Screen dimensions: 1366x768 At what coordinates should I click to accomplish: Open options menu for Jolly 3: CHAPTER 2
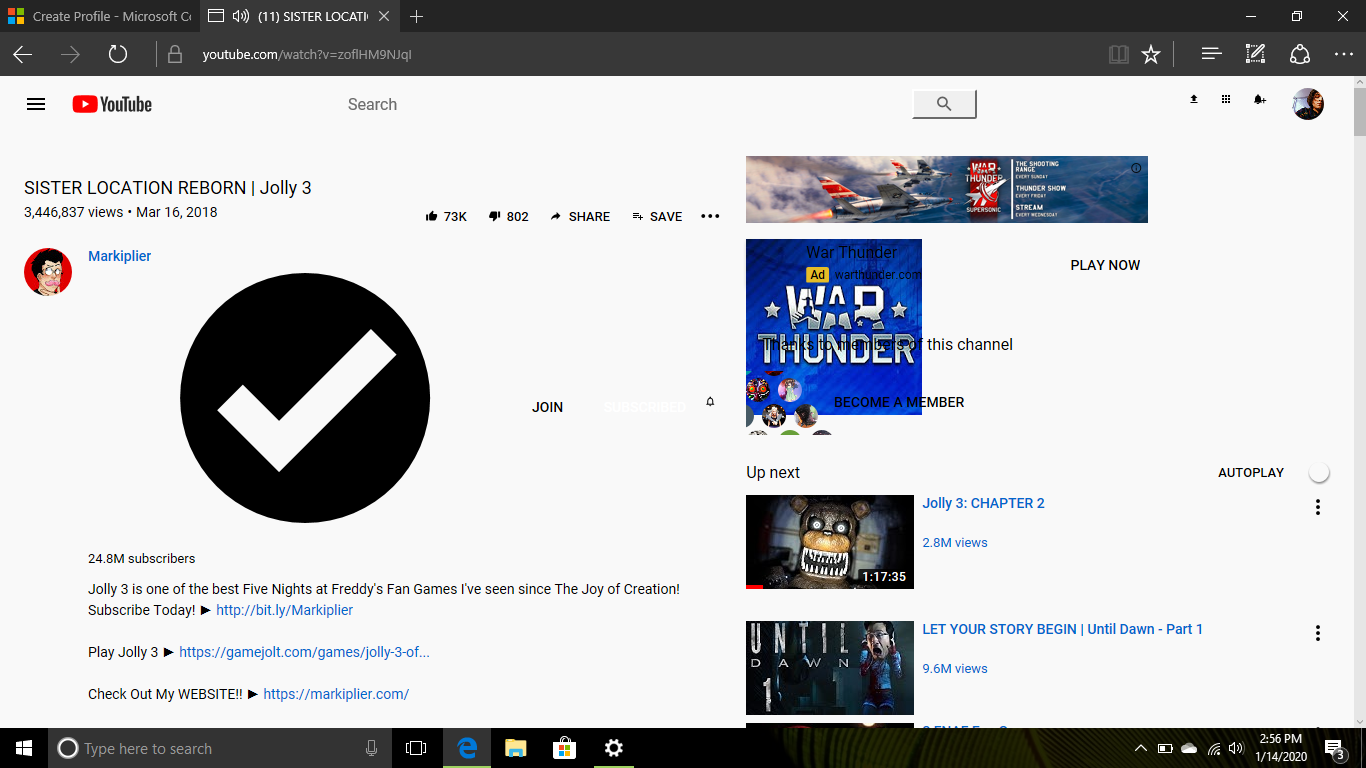1318,507
